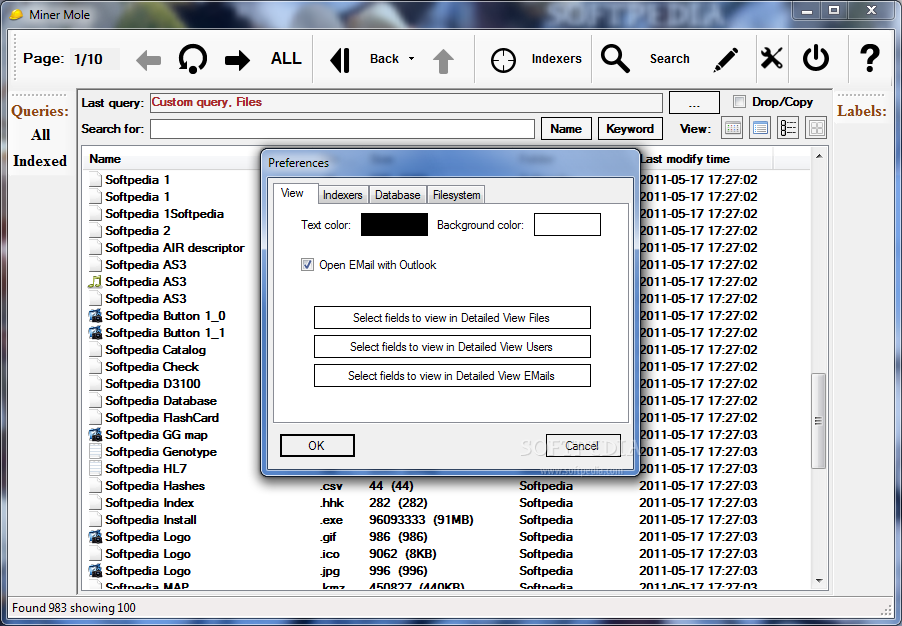Select the Softpedia Install file
Viewport: 902px width, 626px height.
(151, 520)
